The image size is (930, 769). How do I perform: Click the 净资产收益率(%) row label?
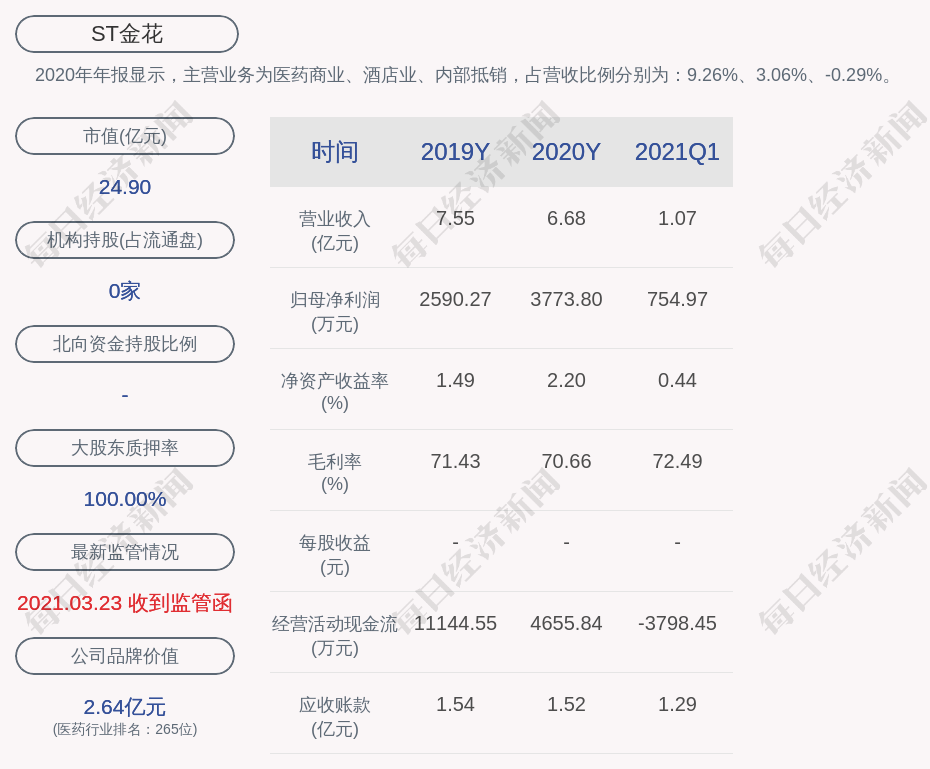coord(335,392)
